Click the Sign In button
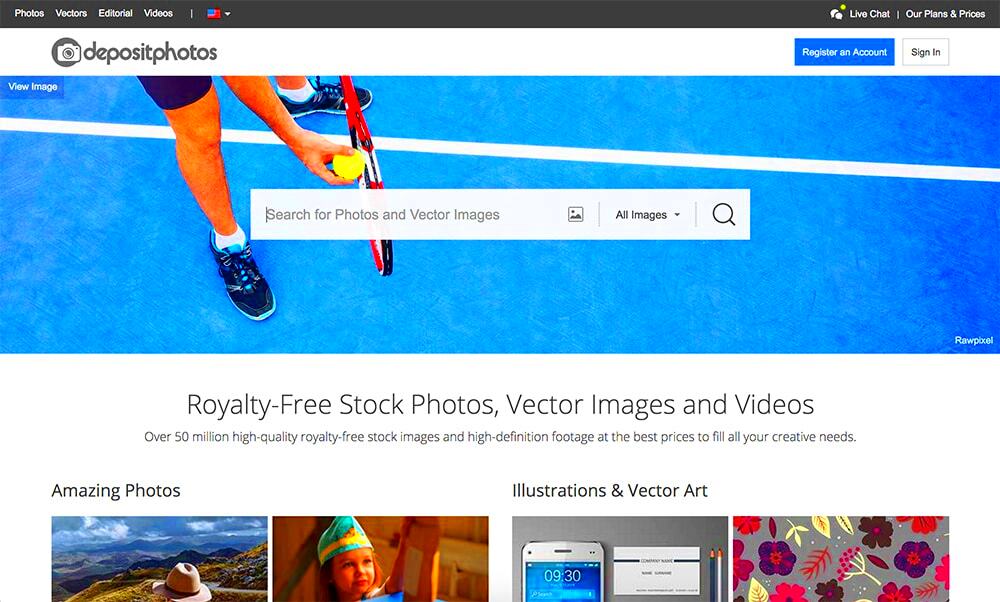1000x602 pixels. (924, 51)
